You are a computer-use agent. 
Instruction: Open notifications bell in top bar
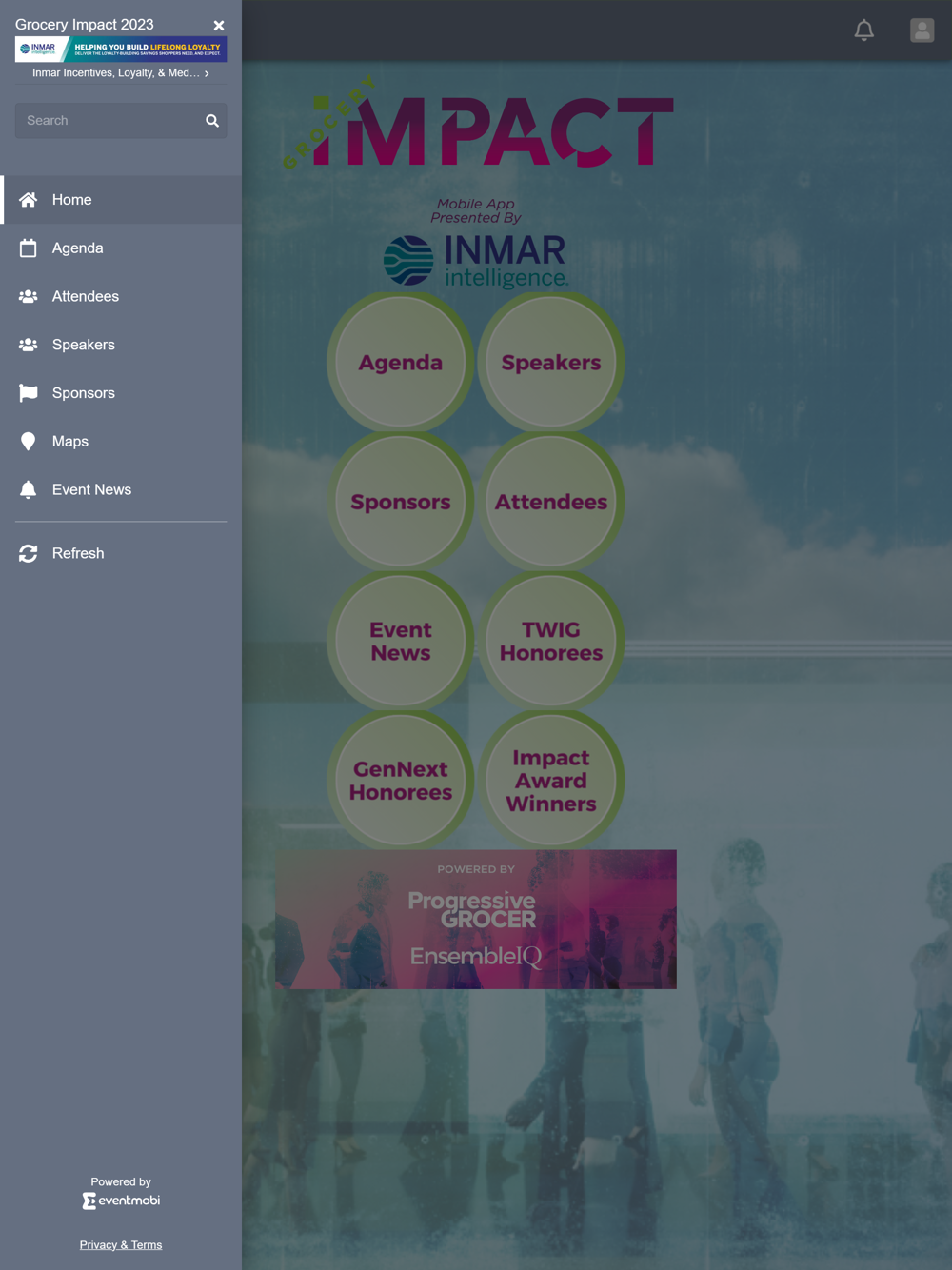(x=864, y=30)
